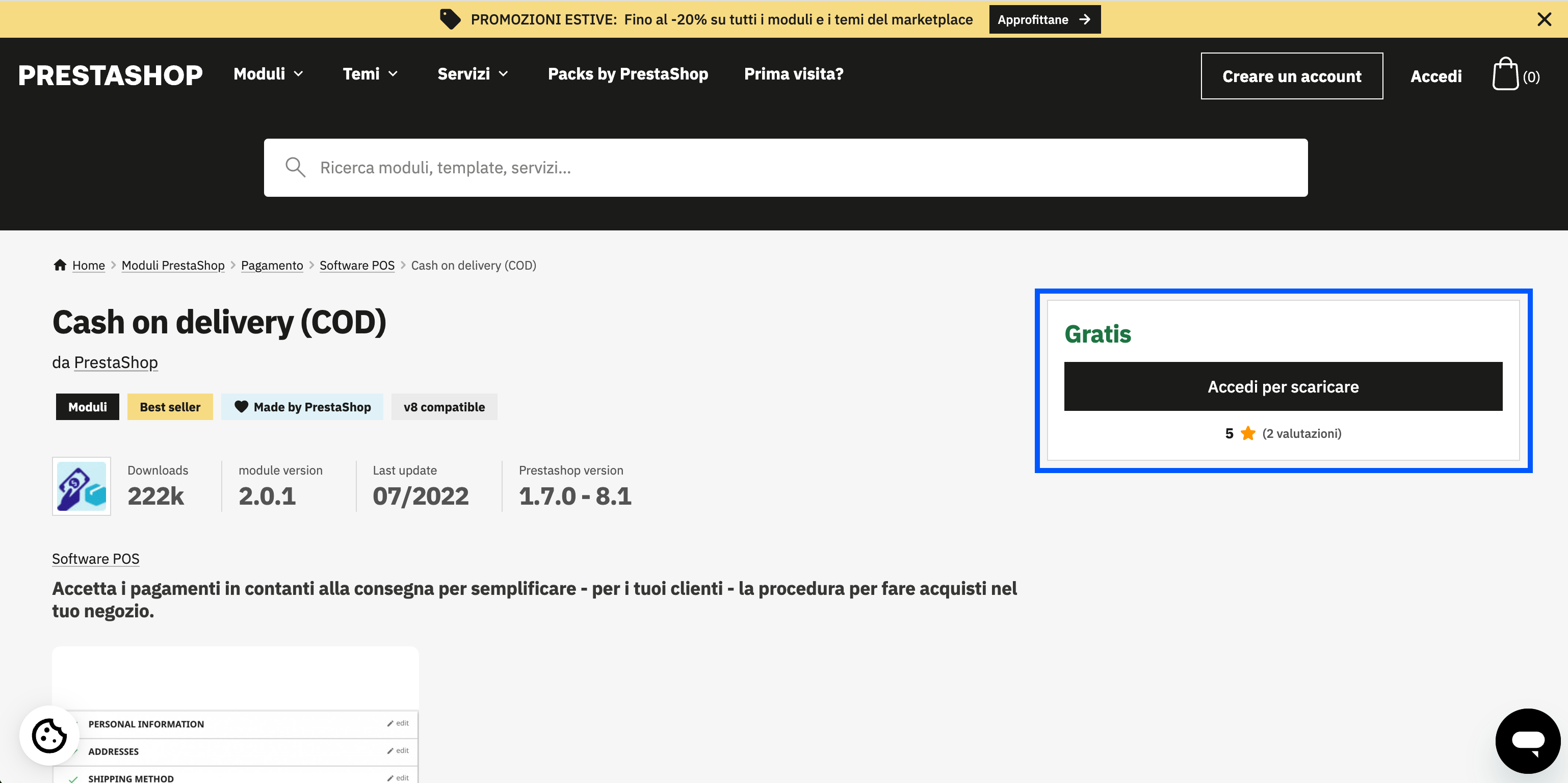Viewport: 1568px width, 783px height.
Task: Open Pagamento breadcrumb link
Action: click(x=272, y=266)
